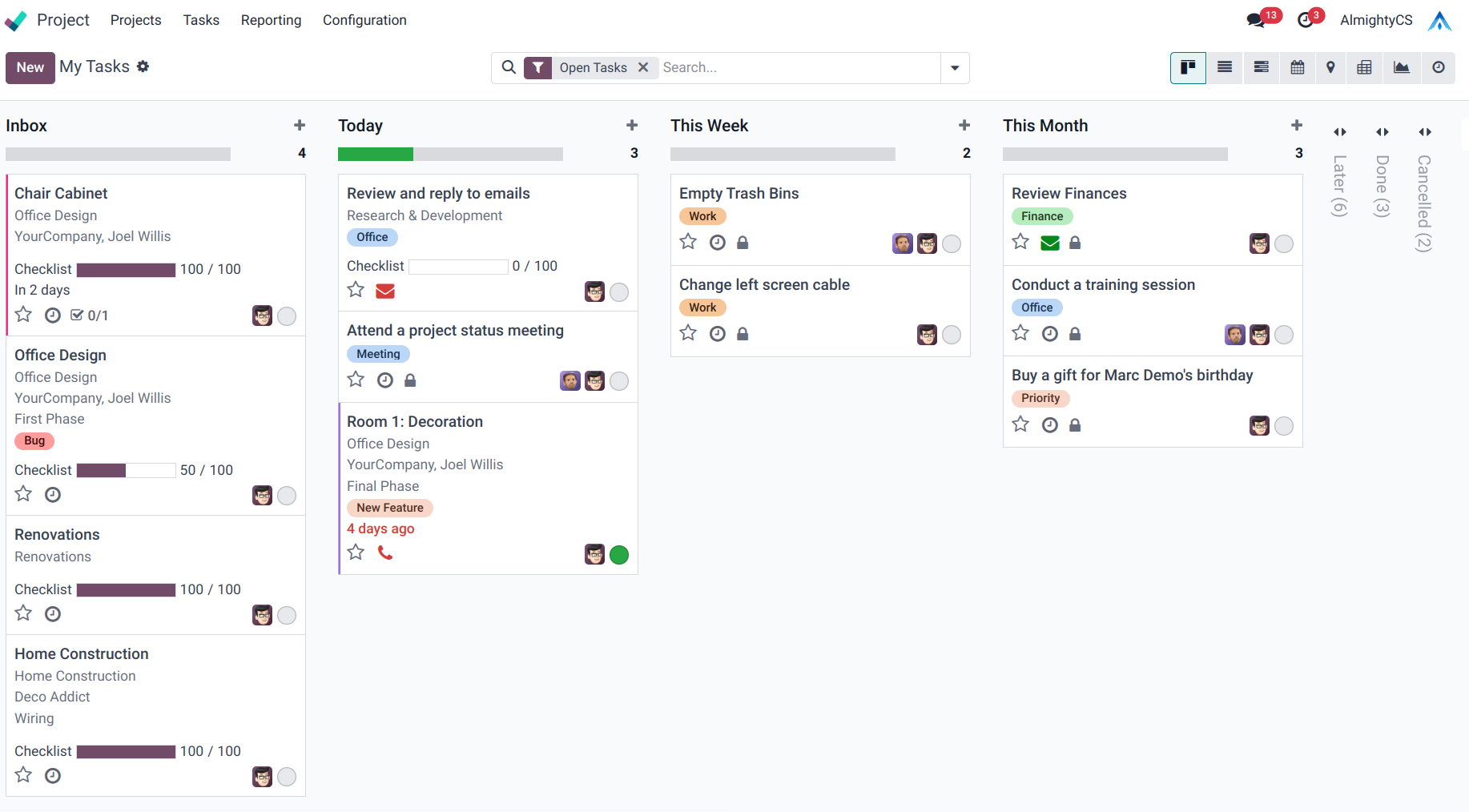The width and height of the screenshot is (1469, 812).
Task: Open the discuss messages icon
Action: click(x=1256, y=20)
